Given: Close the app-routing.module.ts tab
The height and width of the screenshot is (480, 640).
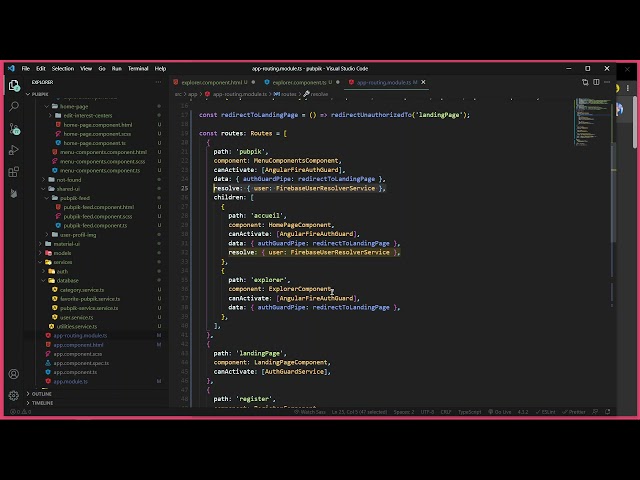Looking at the screenshot, I should click(x=423, y=82).
